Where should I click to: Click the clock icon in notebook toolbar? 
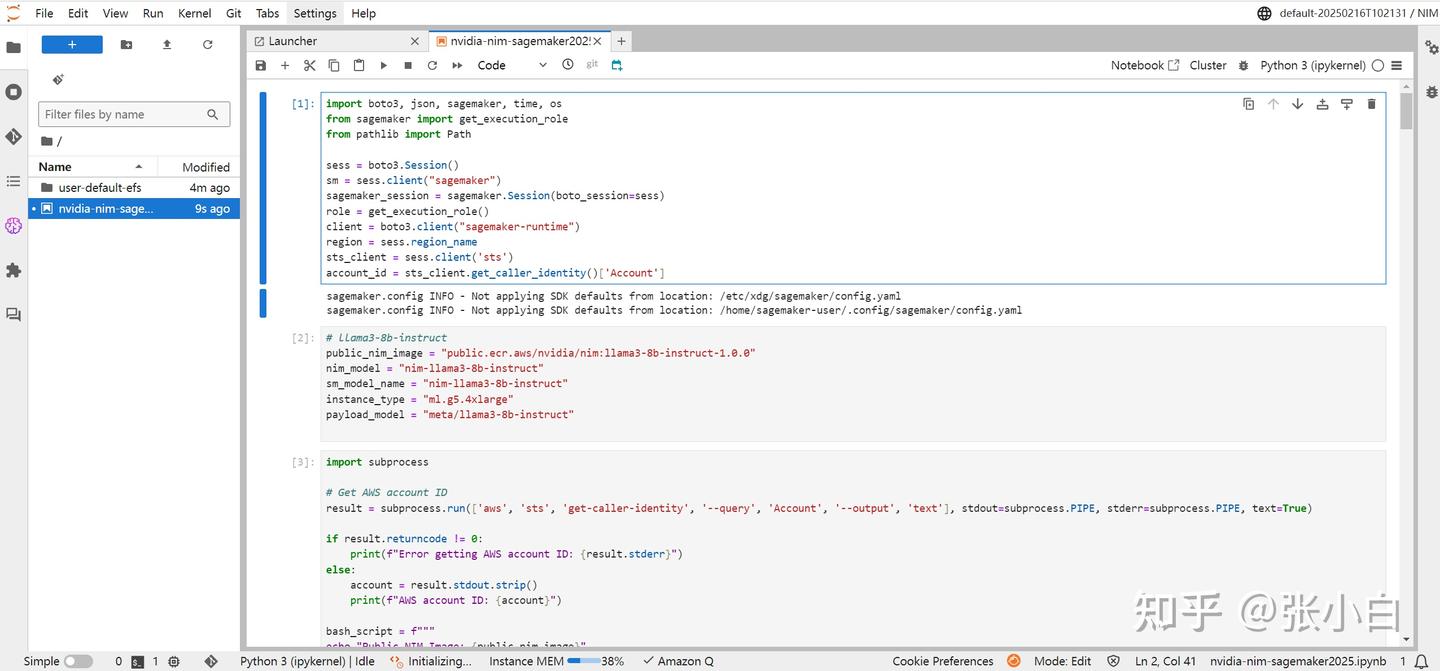568,65
